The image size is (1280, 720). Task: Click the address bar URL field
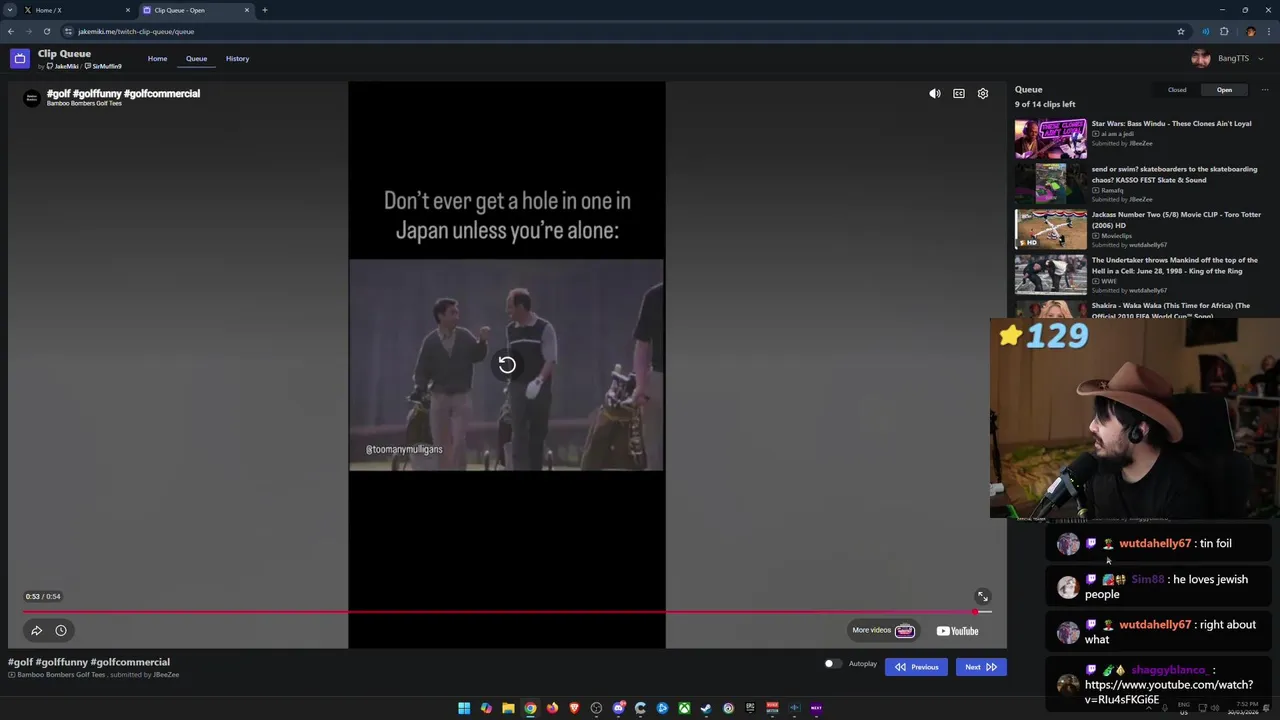(x=620, y=31)
